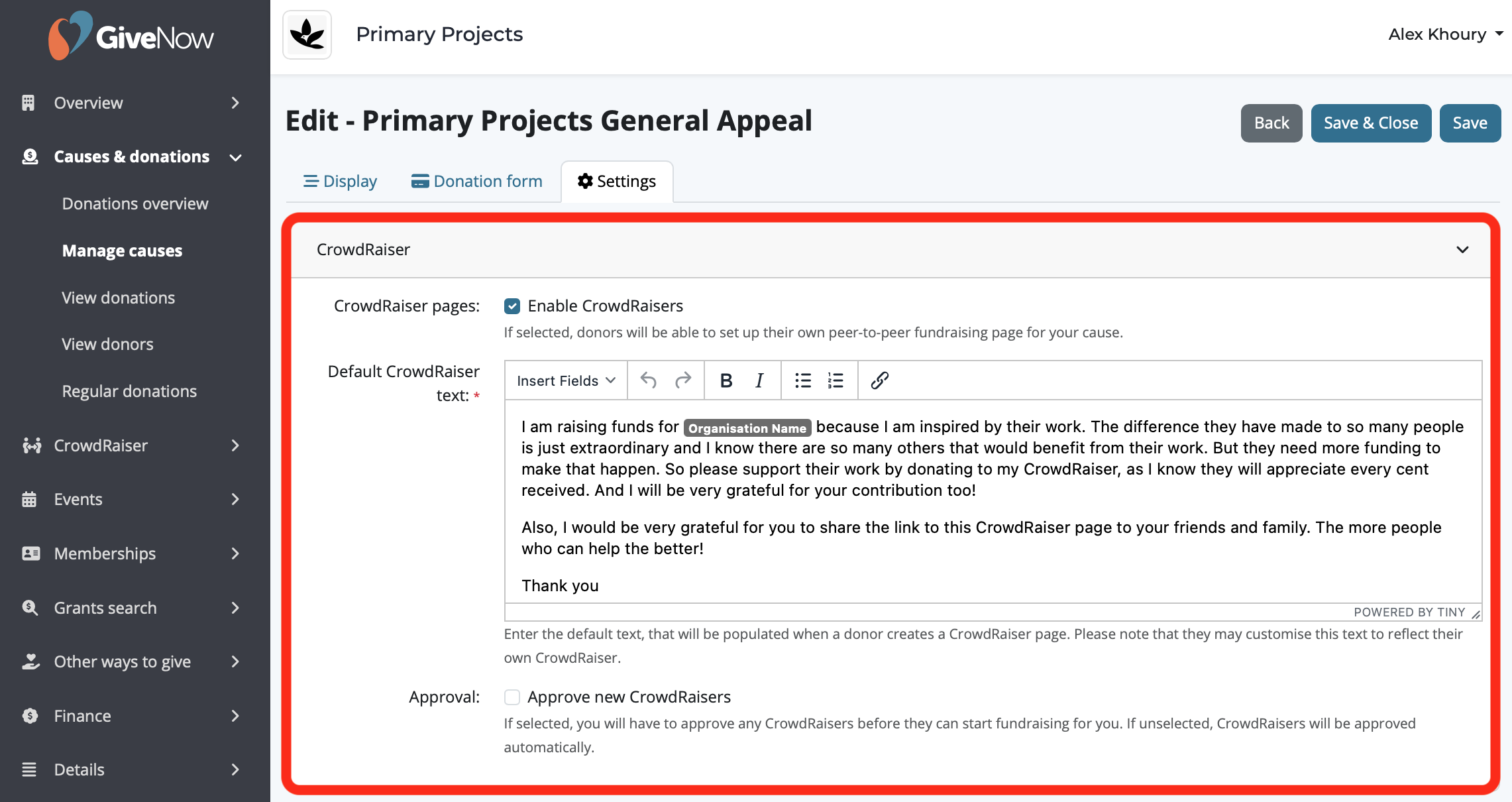Click the editor resize handle
1512x802 pixels.
[1476, 614]
